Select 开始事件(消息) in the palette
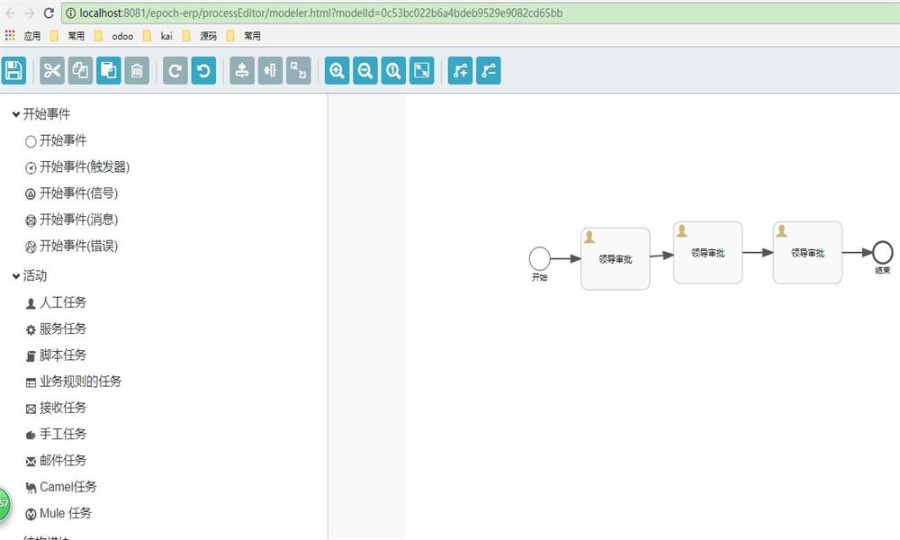 point(72,220)
